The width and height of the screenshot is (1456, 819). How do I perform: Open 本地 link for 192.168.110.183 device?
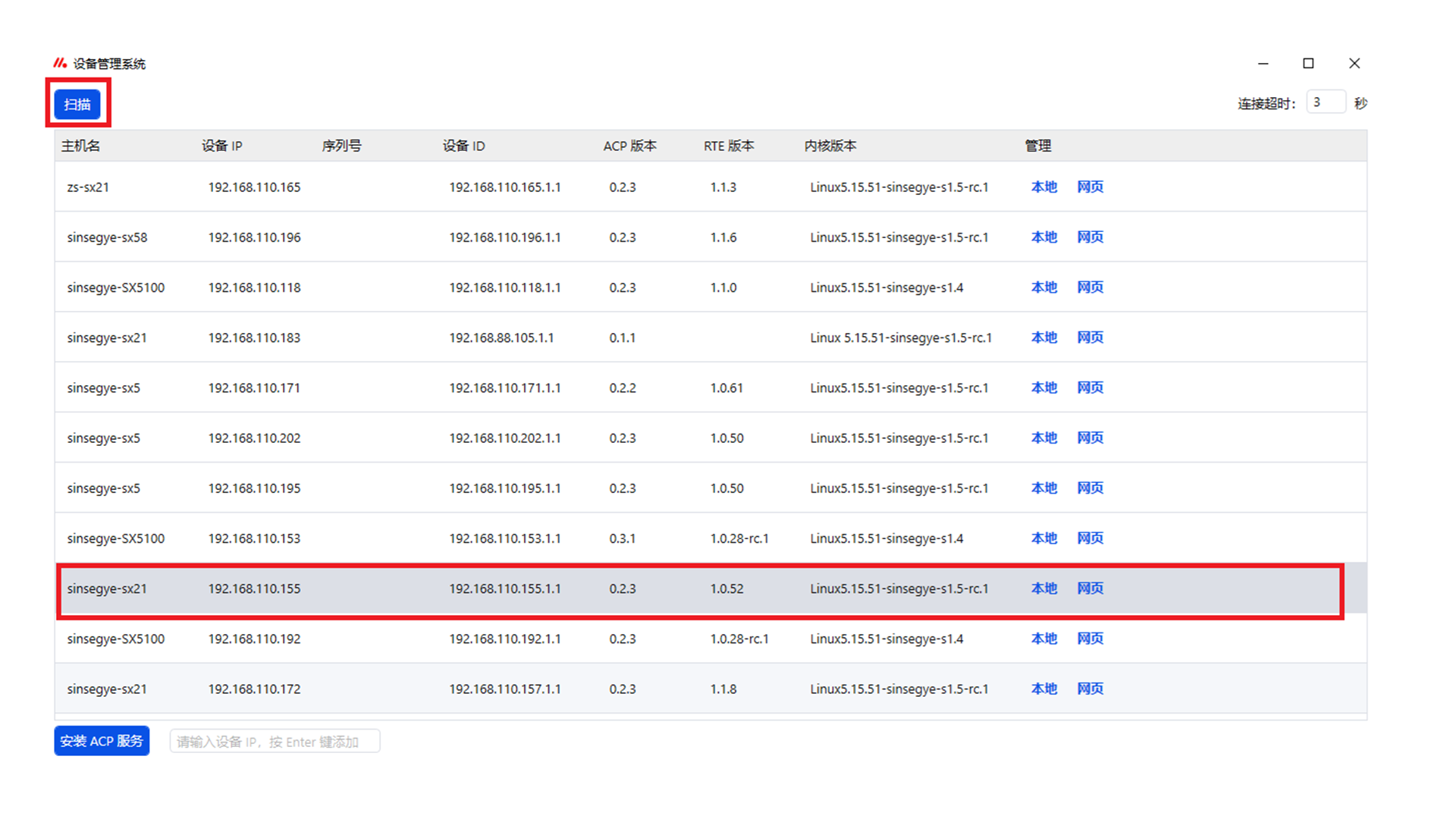[x=1043, y=337]
